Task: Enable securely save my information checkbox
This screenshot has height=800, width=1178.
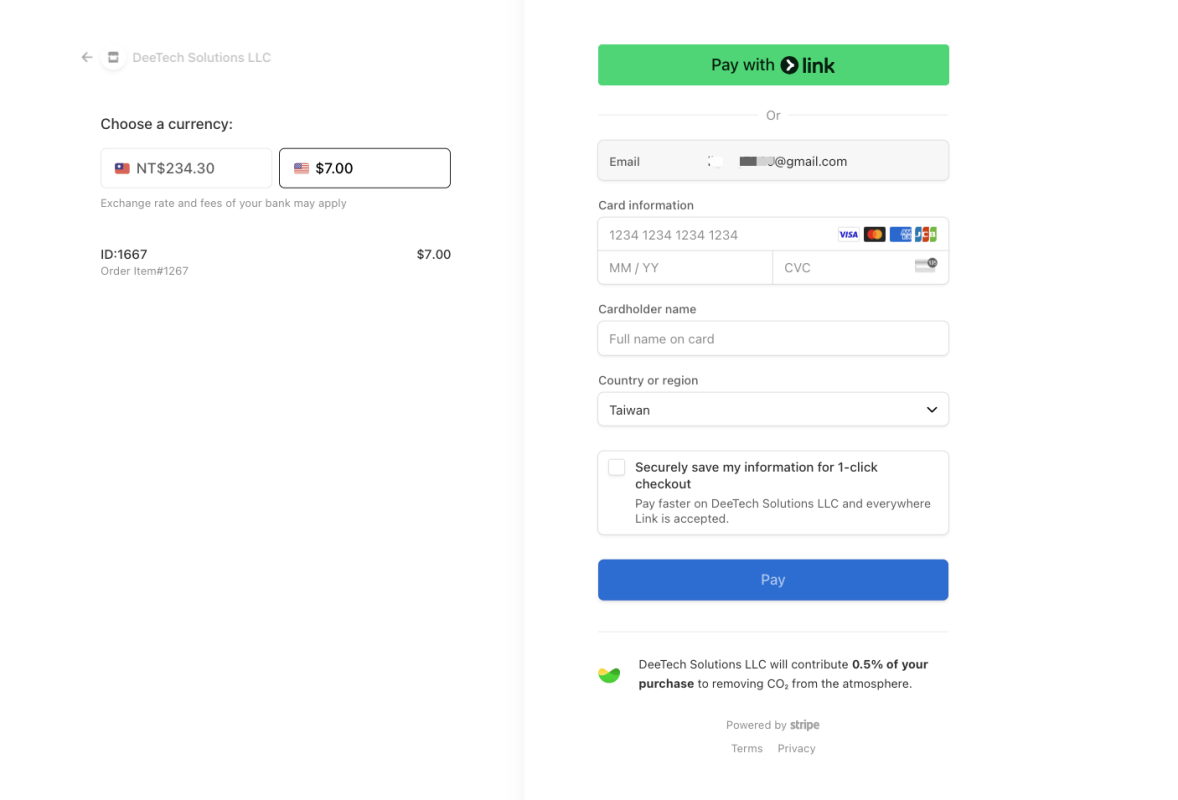Action: [617, 467]
